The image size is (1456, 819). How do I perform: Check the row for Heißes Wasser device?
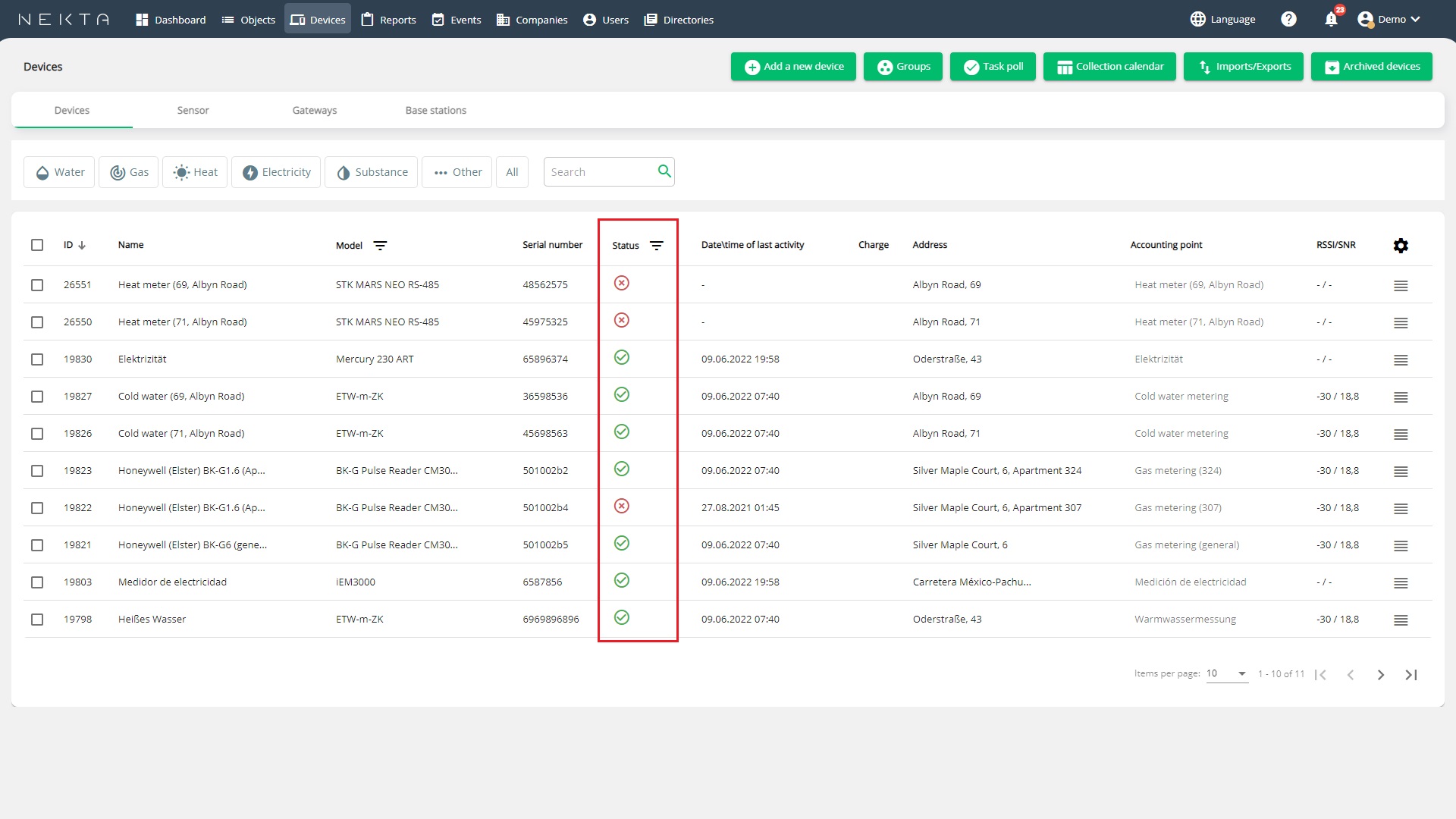(38, 619)
